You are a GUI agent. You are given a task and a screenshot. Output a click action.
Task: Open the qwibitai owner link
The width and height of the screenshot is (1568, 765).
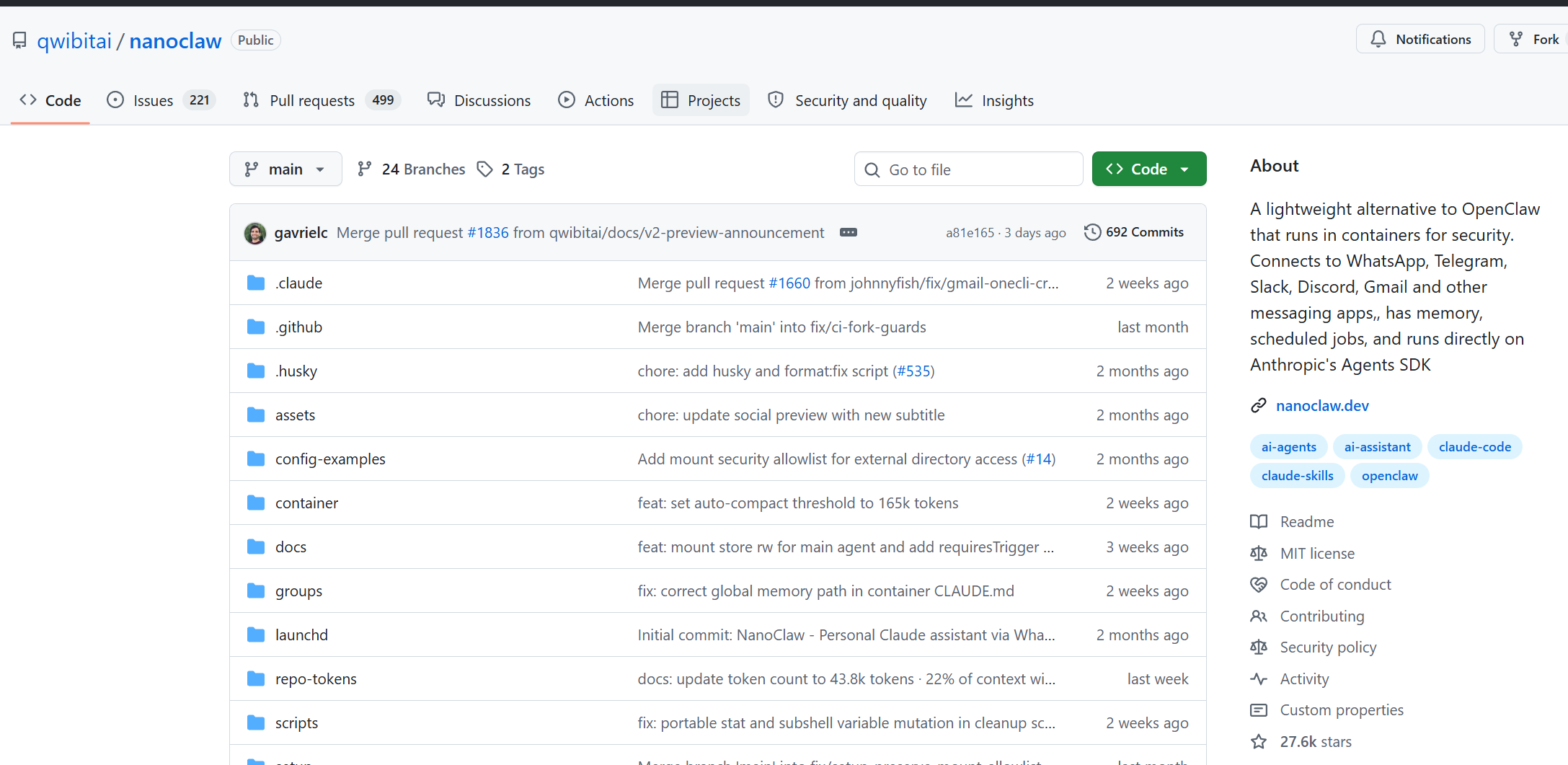(74, 41)
